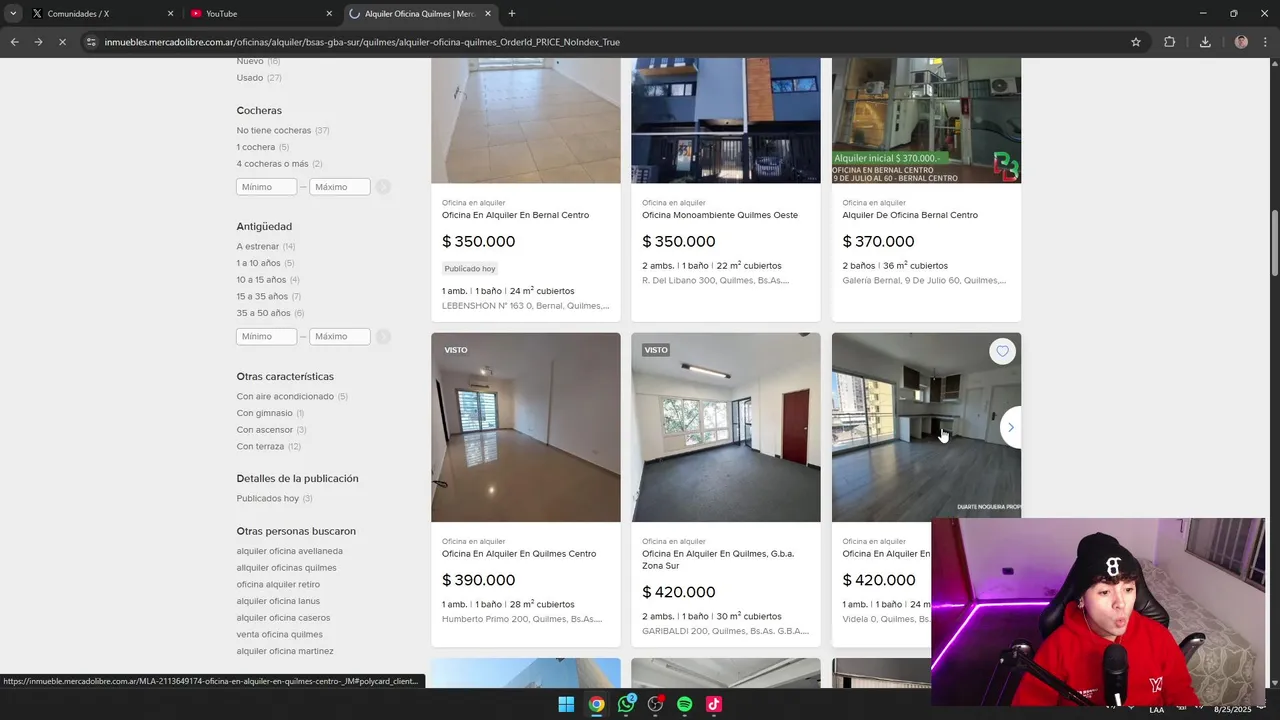Image resolution: width=1280 pixels, height=720 pixels.
Task: Open listing Alquiler De Oficina Bernal Centro
Action: coord(910,215)
